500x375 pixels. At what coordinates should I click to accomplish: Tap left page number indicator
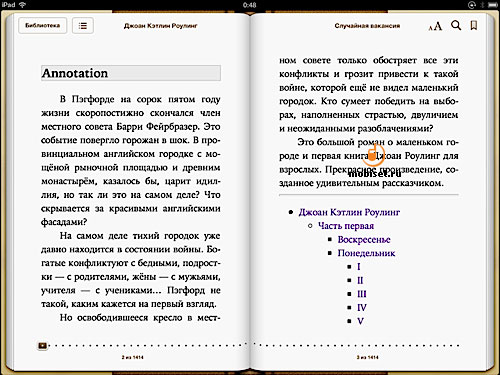coord(132,357)
